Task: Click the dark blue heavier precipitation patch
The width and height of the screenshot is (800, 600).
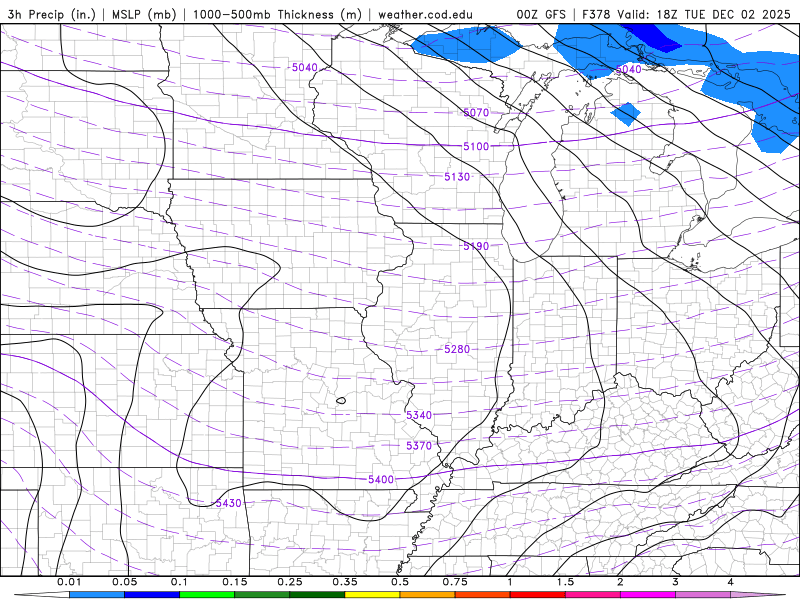Action: click(653, 37)
